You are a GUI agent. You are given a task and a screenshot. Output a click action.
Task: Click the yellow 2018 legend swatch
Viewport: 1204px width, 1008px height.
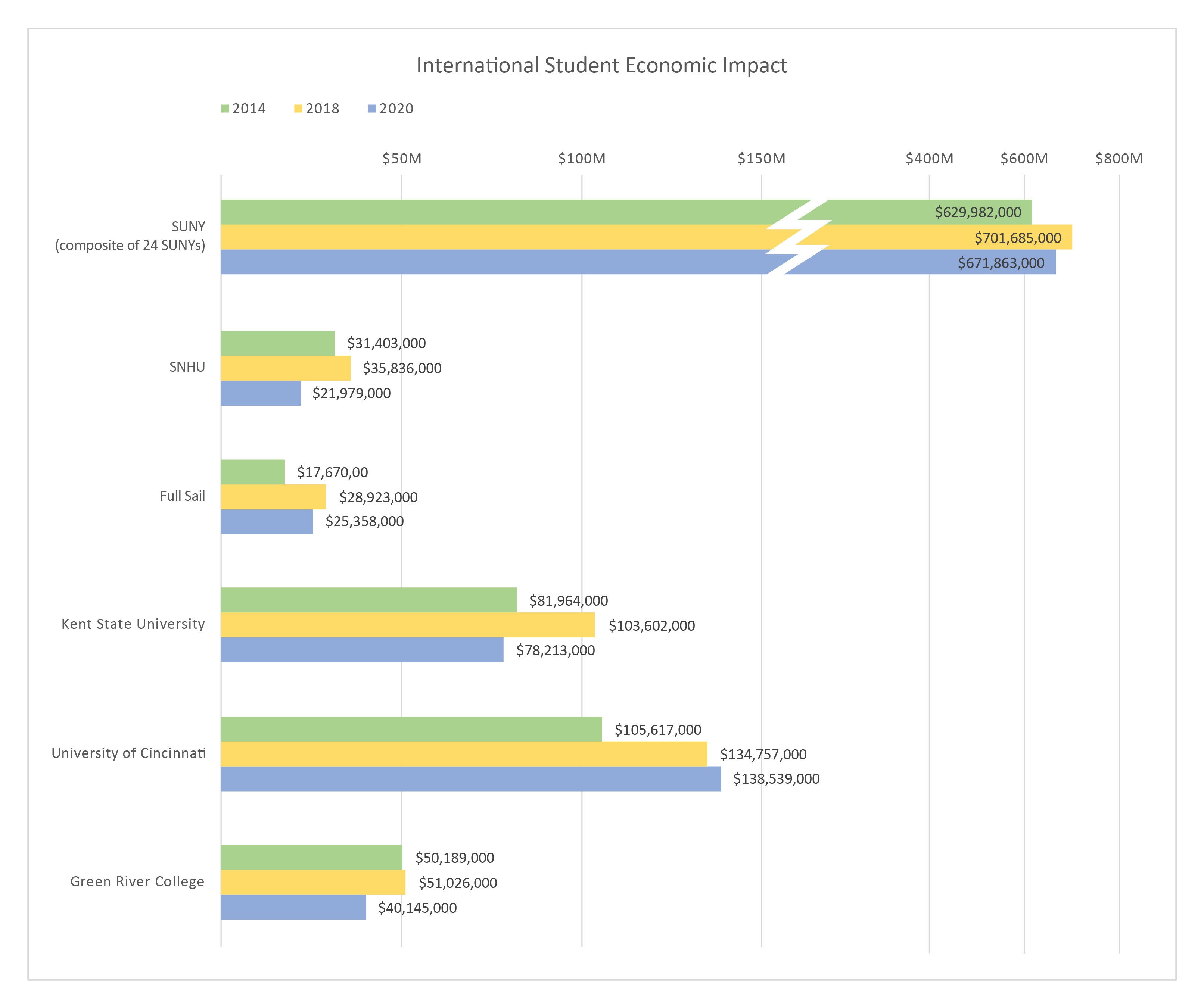(x=298, y=109)
